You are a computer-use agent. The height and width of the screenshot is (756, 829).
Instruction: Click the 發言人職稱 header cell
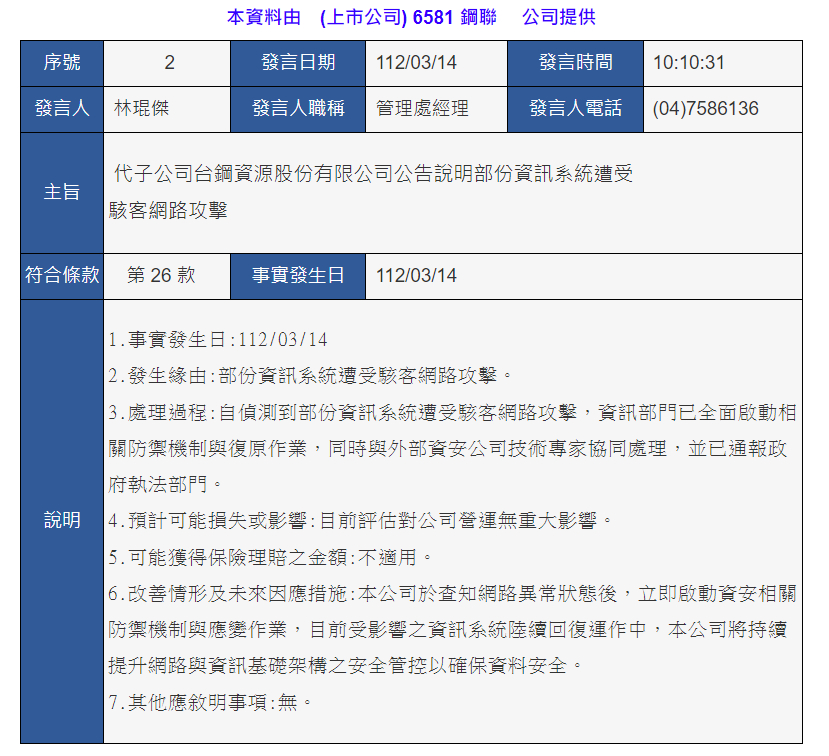298,109
